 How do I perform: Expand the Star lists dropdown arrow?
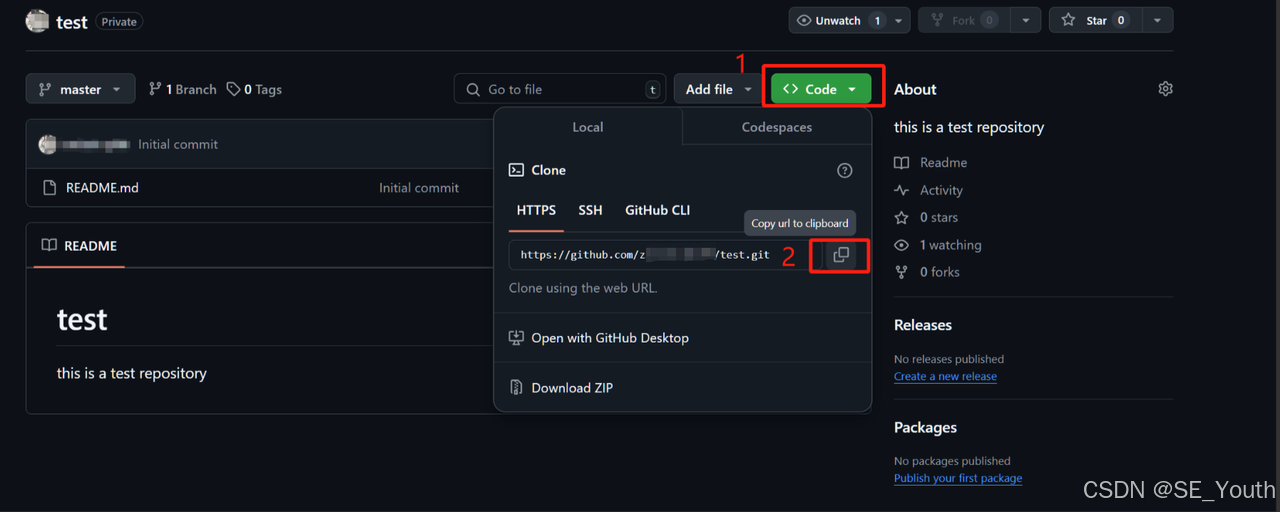tap(1157, 20)
